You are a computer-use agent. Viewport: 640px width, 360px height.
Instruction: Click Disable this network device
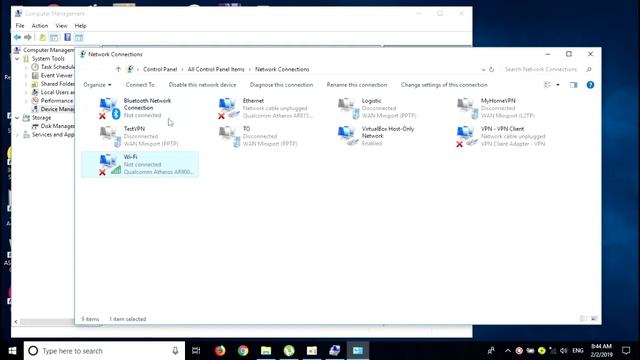[x=202, y=85]
